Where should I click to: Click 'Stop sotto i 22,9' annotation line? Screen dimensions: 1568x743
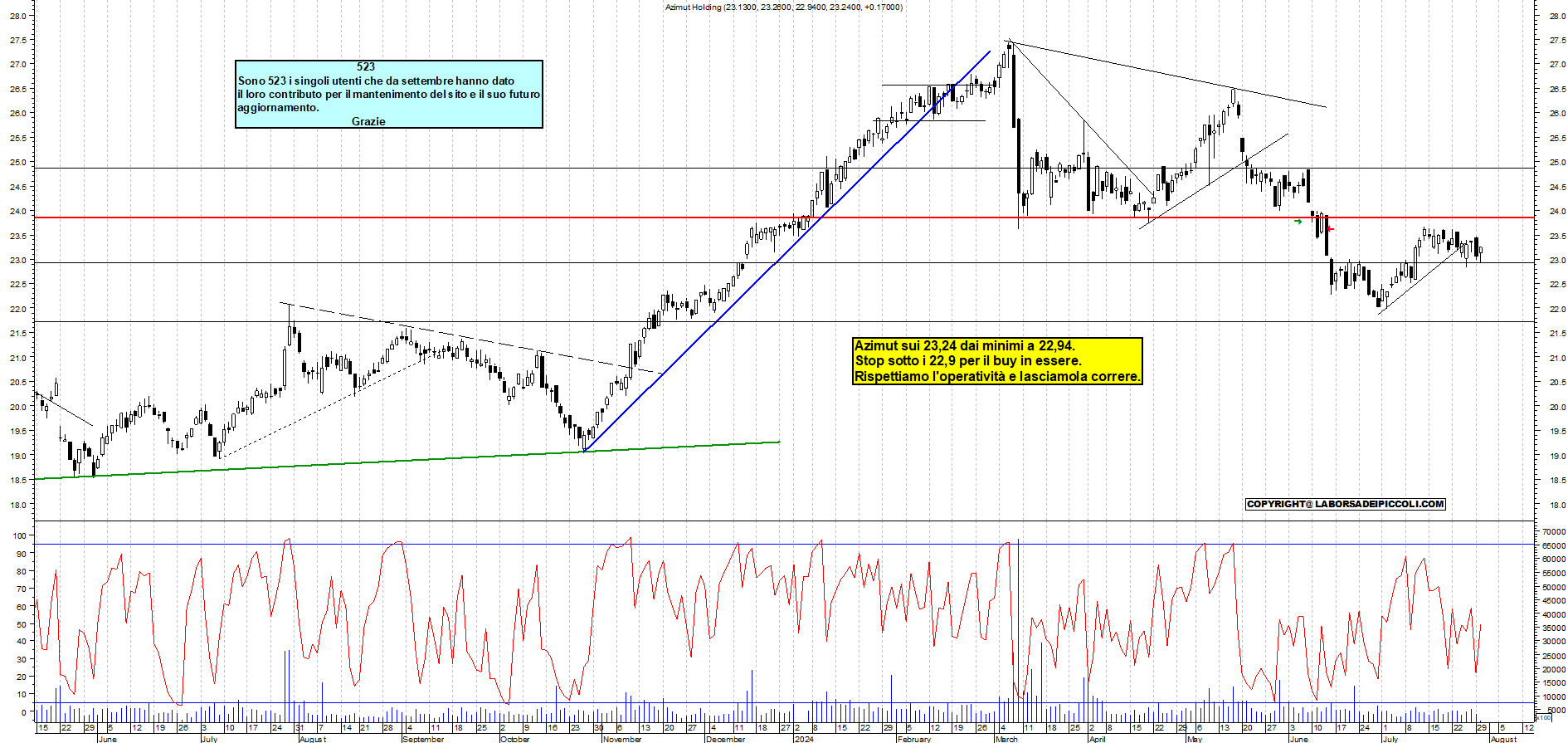click(x=968, y=360)
